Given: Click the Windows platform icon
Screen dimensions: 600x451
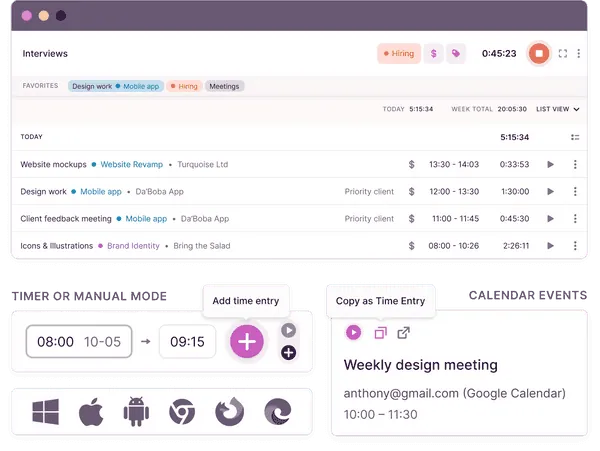Looking at the screenshot, I should (x=46, y=412).
